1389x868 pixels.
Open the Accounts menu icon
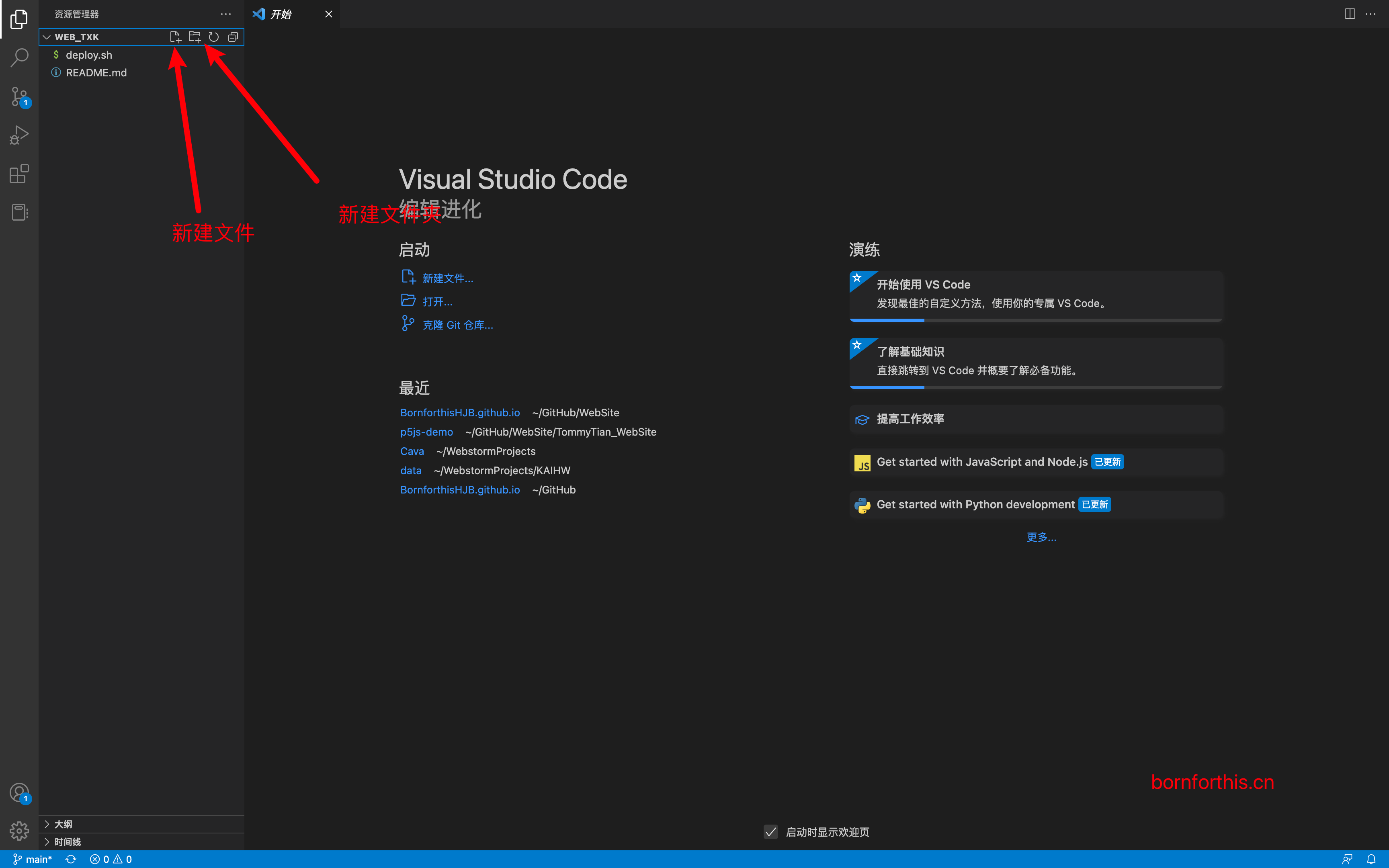point(19,793)
